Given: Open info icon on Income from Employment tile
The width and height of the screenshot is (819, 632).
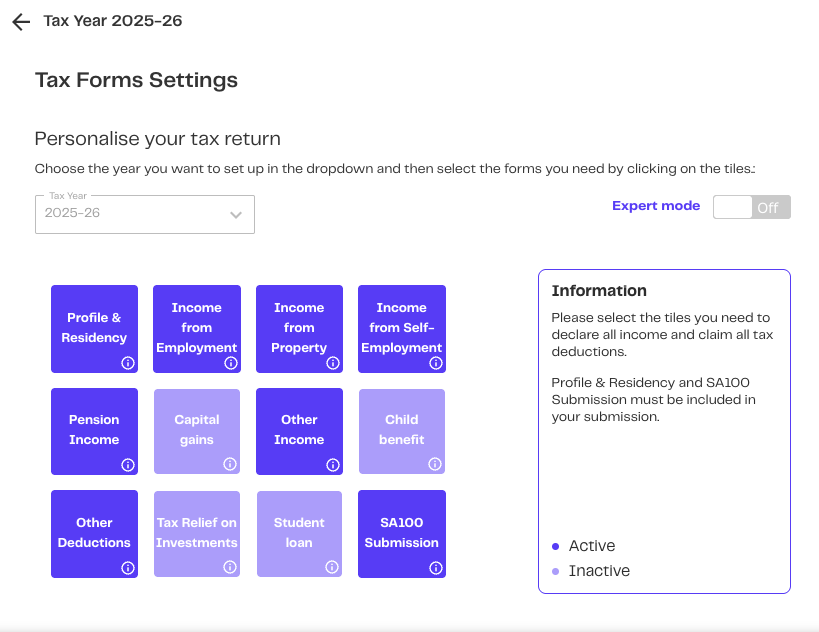Looking at the screenshot, I should [231, 363].
